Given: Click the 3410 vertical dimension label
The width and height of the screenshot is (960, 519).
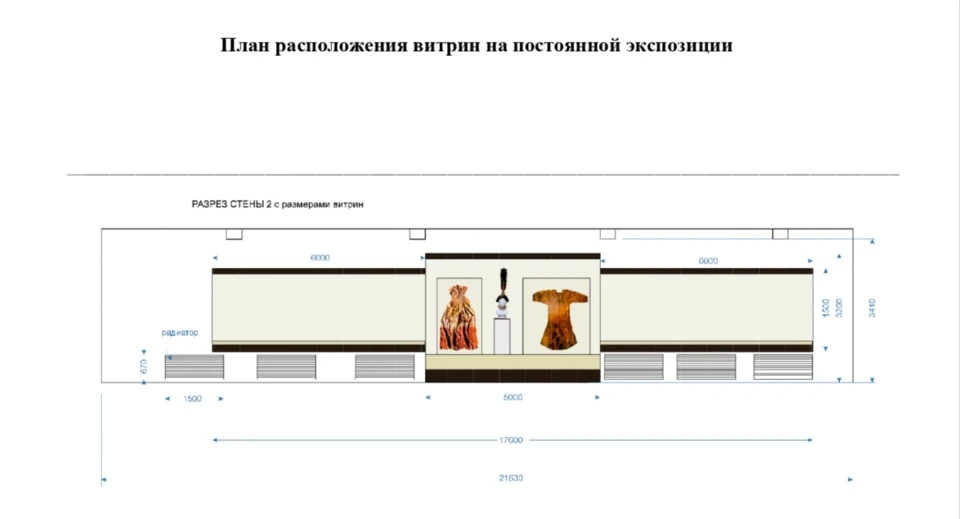Looking at the screenshot, I should 872,308.
